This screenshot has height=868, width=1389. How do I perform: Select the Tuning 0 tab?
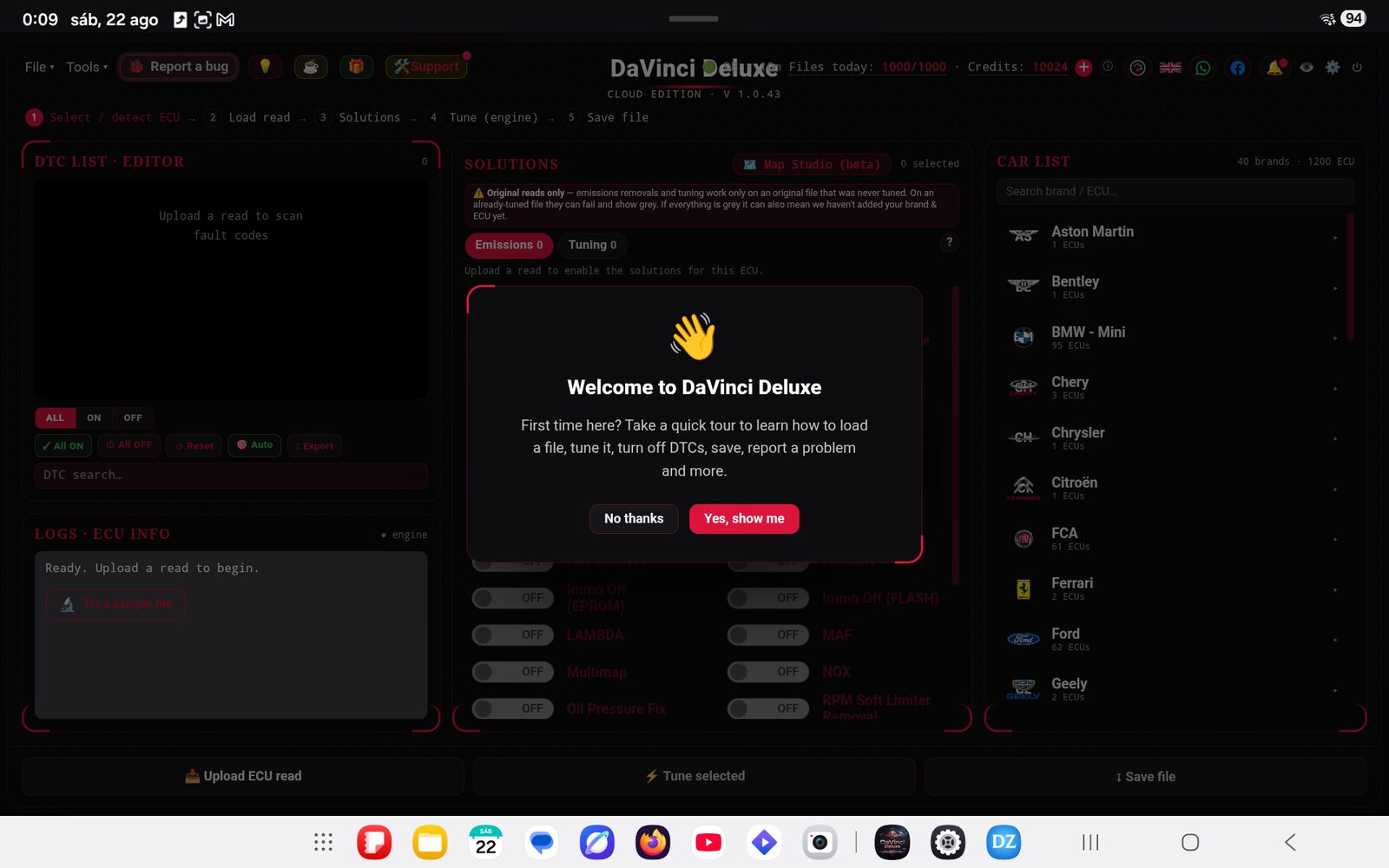click(x=592, y=245)
